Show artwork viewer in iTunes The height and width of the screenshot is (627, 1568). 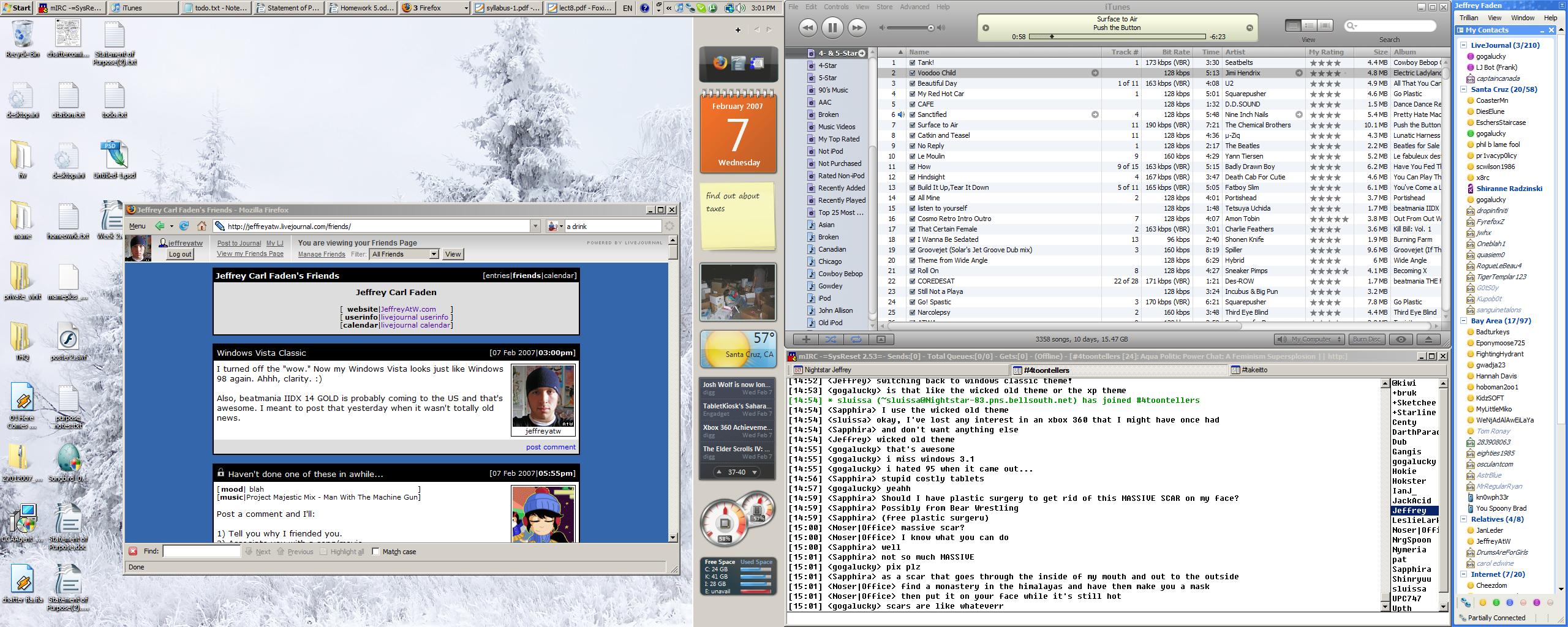pyautogui.click(x=881, y=339)
